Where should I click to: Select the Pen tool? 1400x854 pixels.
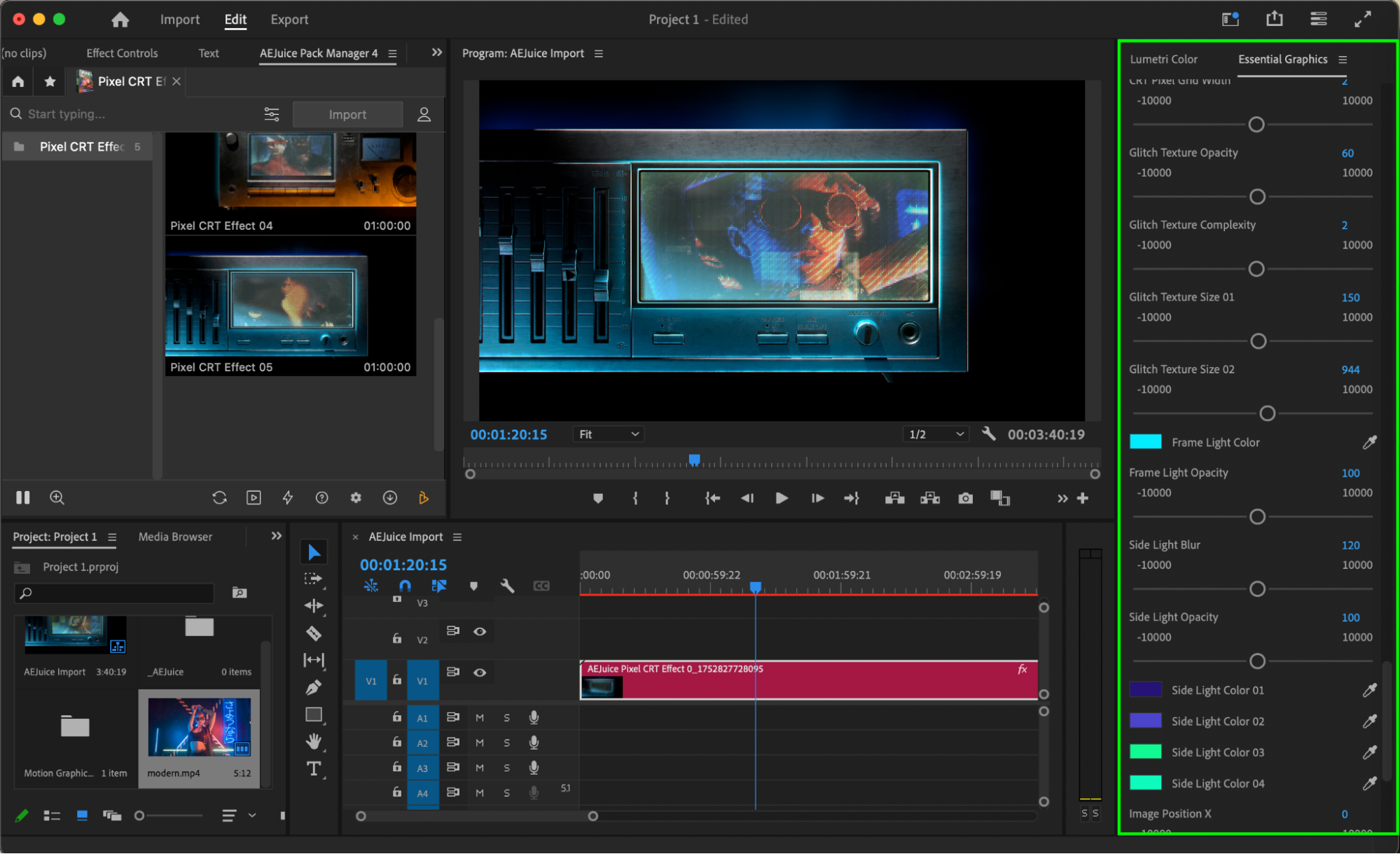314,687
